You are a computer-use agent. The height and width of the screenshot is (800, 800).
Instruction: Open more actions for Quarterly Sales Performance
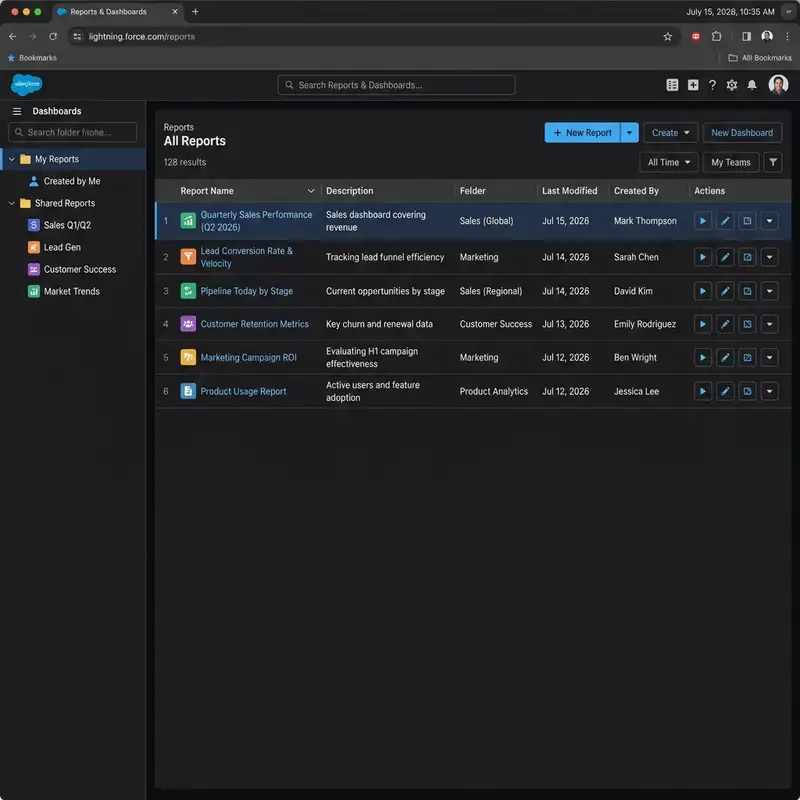(769, 221)
